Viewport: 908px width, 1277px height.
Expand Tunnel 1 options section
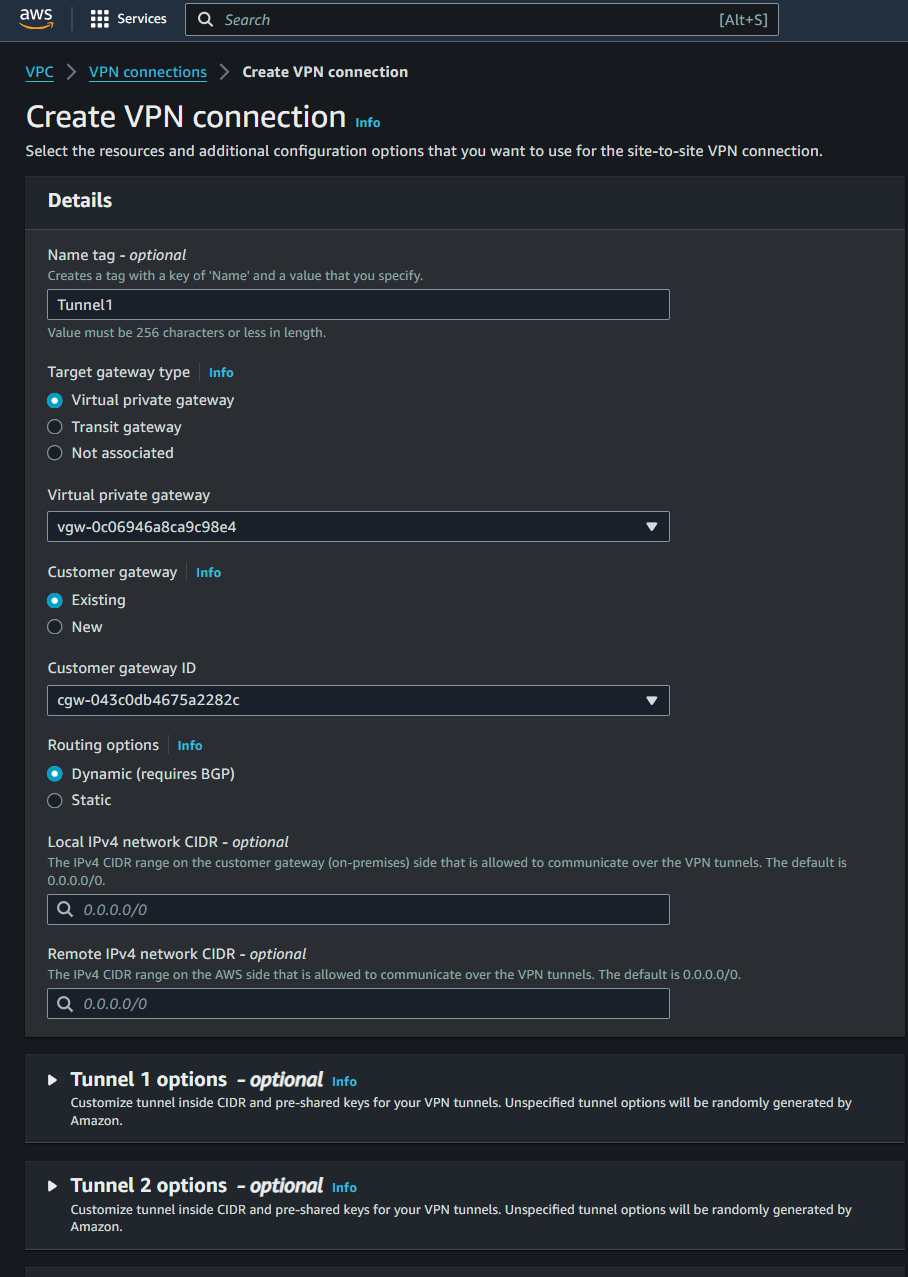52,1080
